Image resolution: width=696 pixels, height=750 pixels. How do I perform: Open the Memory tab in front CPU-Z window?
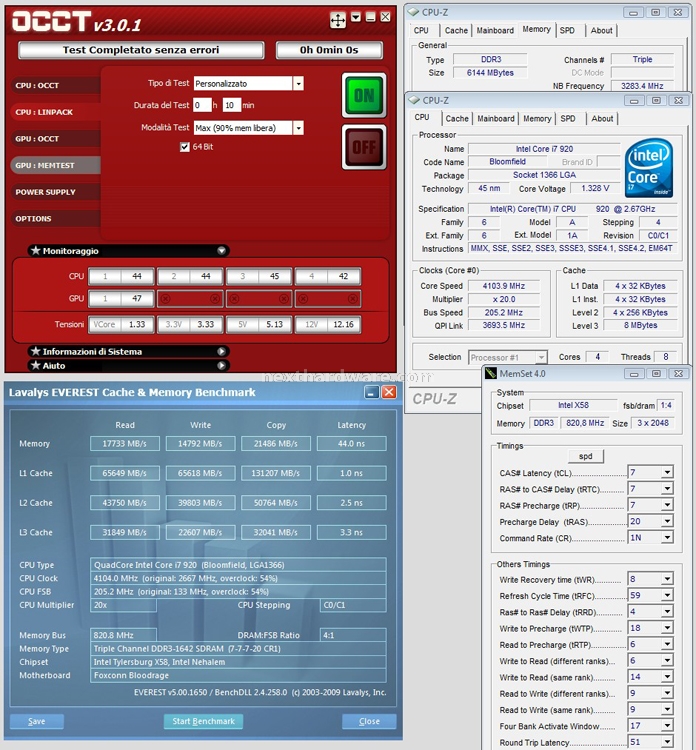[x=537, y=119]
